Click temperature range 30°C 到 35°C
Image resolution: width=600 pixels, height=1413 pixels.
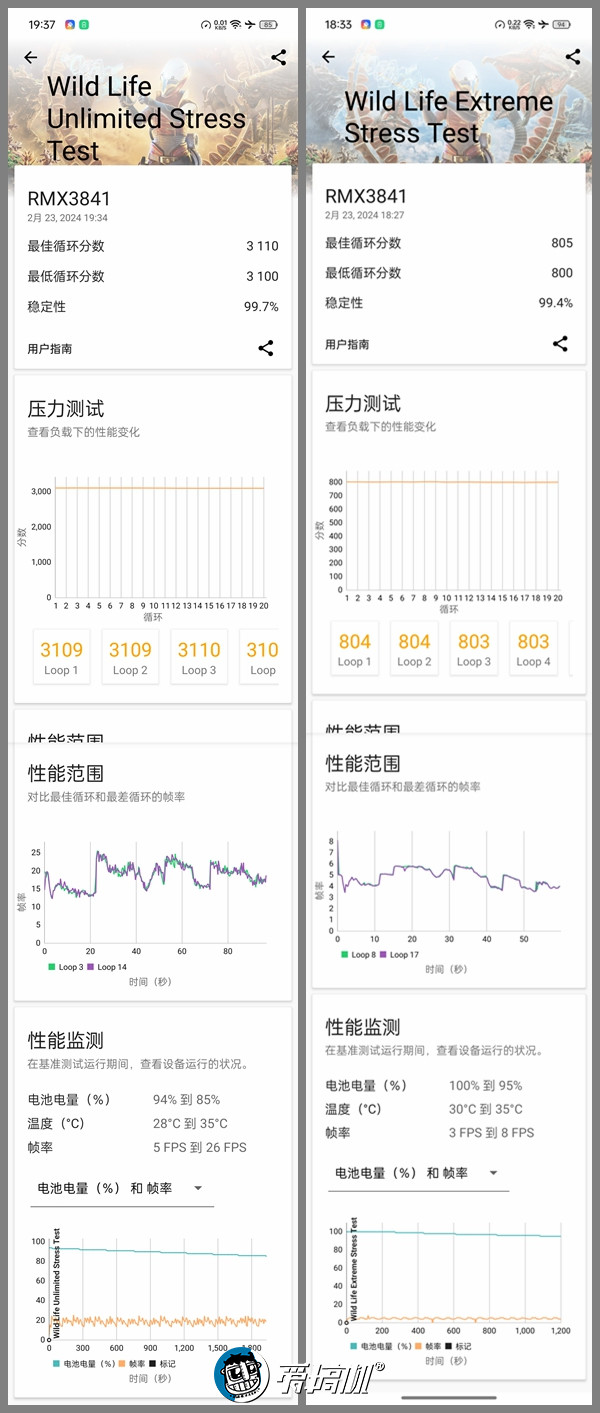[x=486, y=1109]
